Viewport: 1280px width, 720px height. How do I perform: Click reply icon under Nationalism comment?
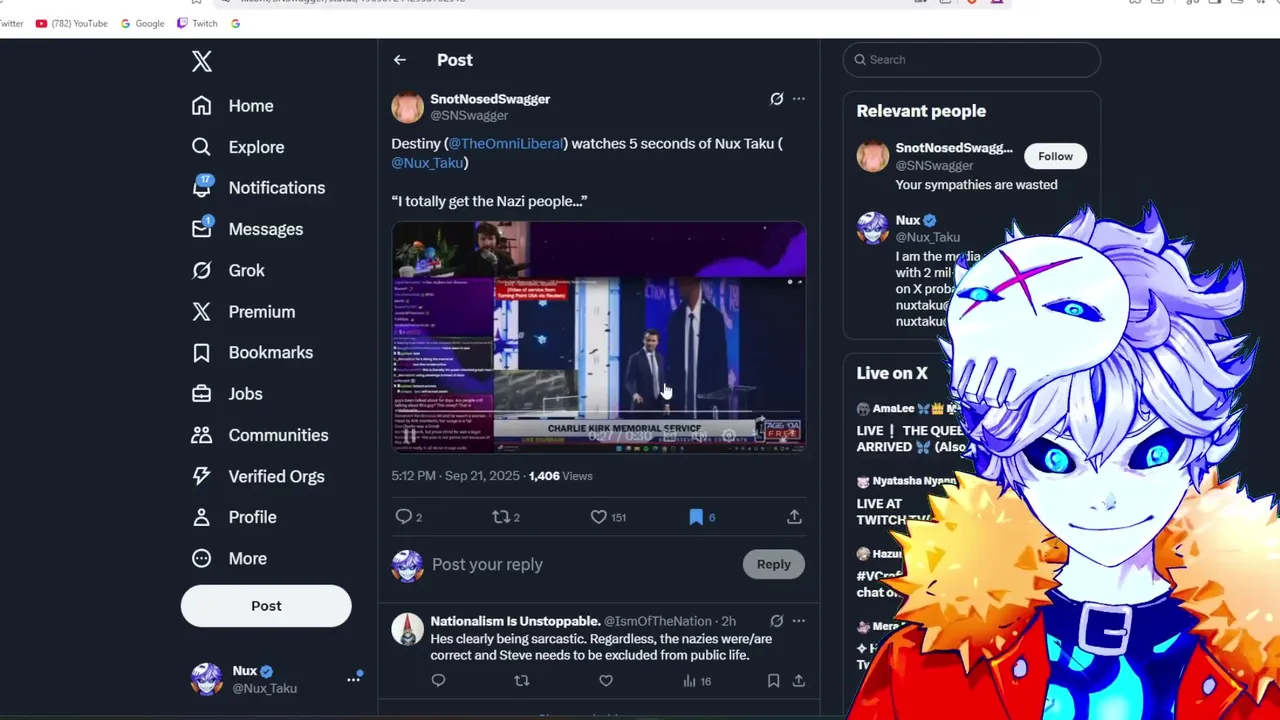(x=438, y=681)
